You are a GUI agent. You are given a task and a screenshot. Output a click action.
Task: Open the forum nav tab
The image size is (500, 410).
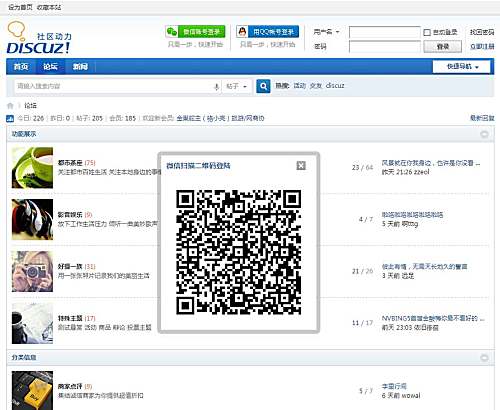click(x=50, y=67)
